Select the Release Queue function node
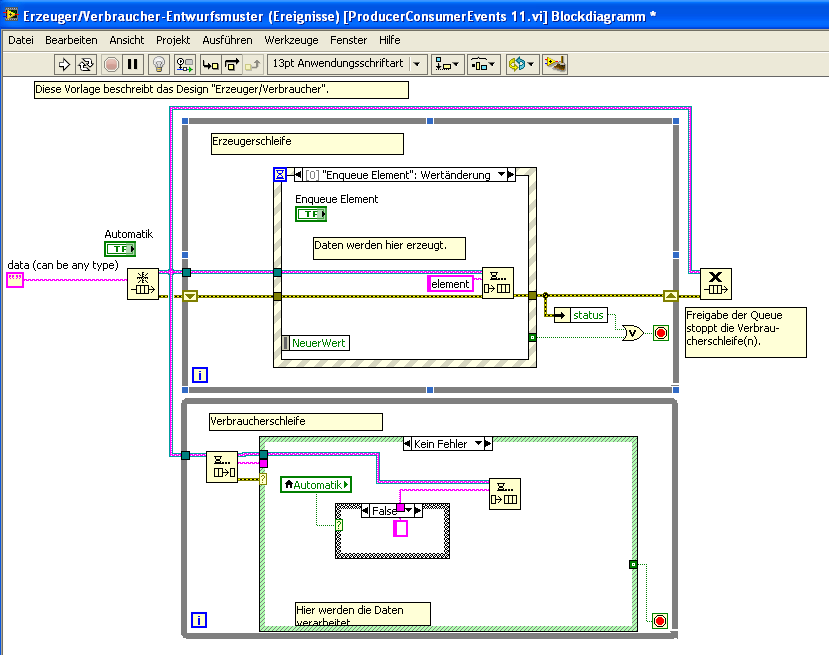 716,284
